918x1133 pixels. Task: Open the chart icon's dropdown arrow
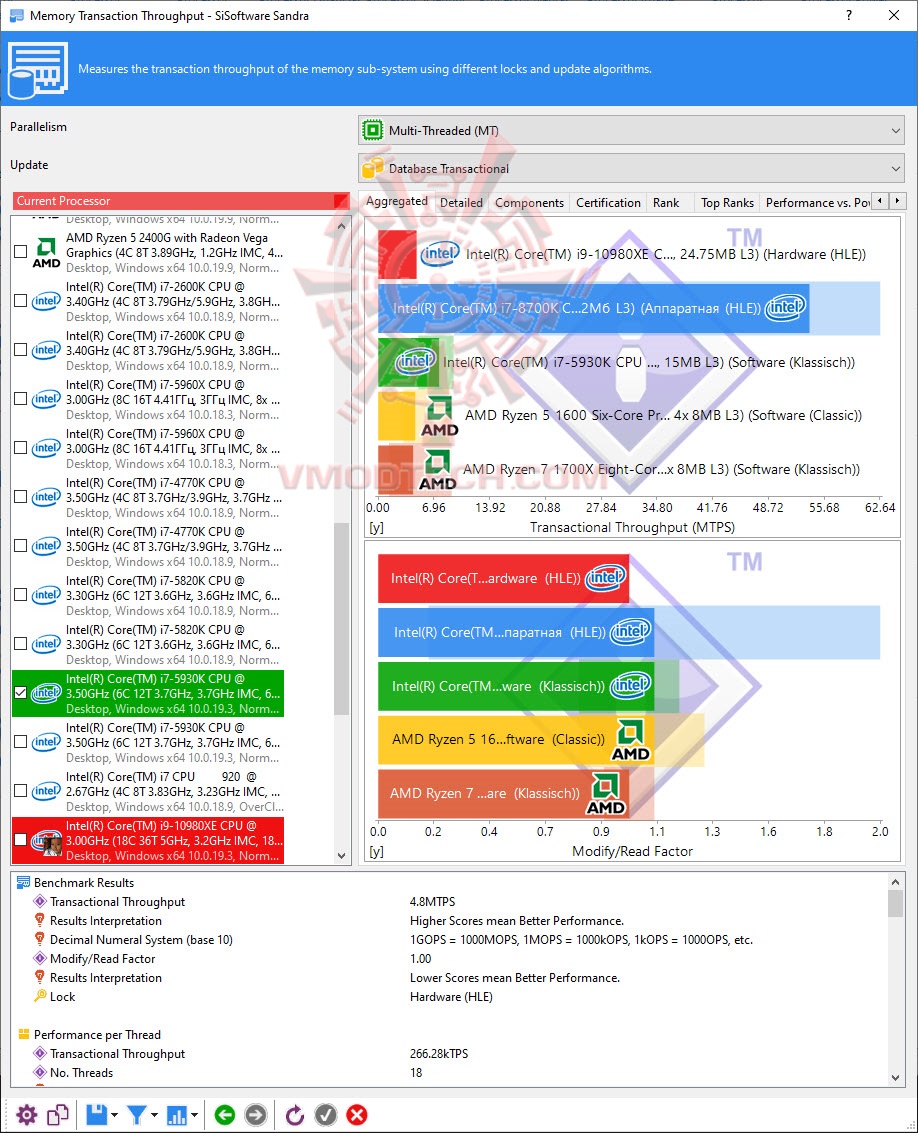click(x=194, y=1116)
